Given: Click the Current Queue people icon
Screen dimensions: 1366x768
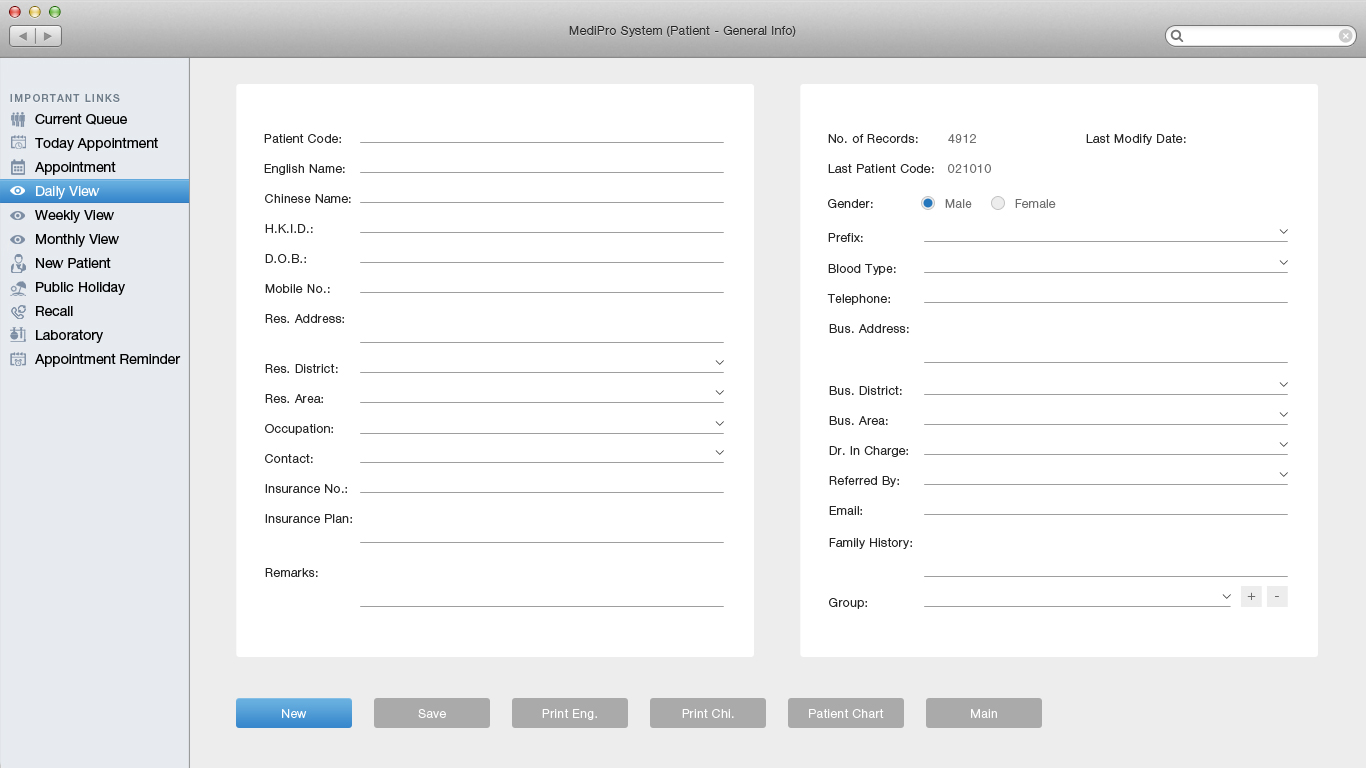Looking at the screenshot, I should tap(18, 119).
